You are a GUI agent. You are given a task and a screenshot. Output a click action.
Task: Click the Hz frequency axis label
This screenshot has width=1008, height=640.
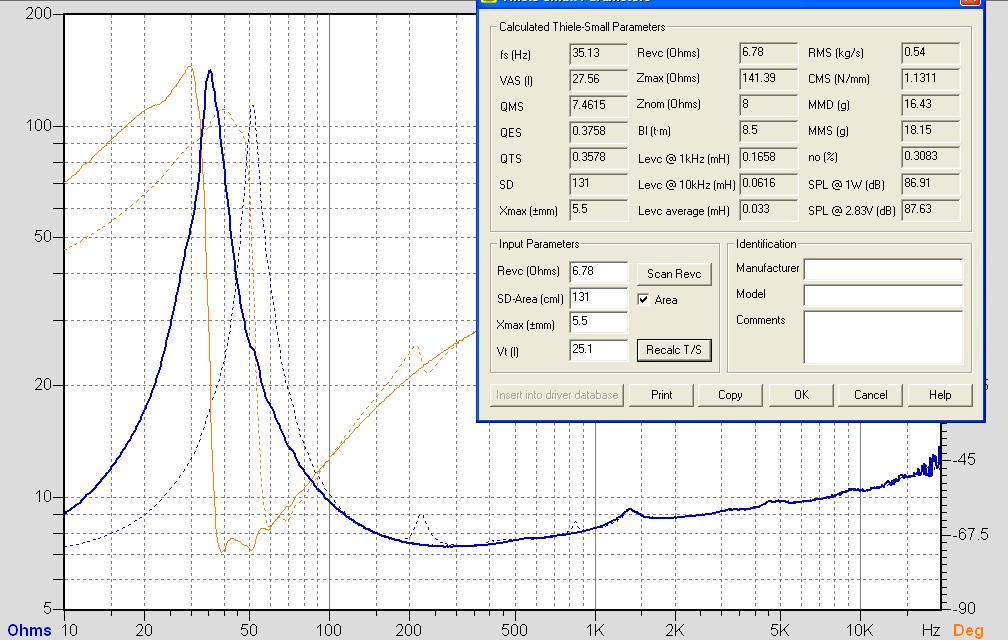[x=931, y=630]
